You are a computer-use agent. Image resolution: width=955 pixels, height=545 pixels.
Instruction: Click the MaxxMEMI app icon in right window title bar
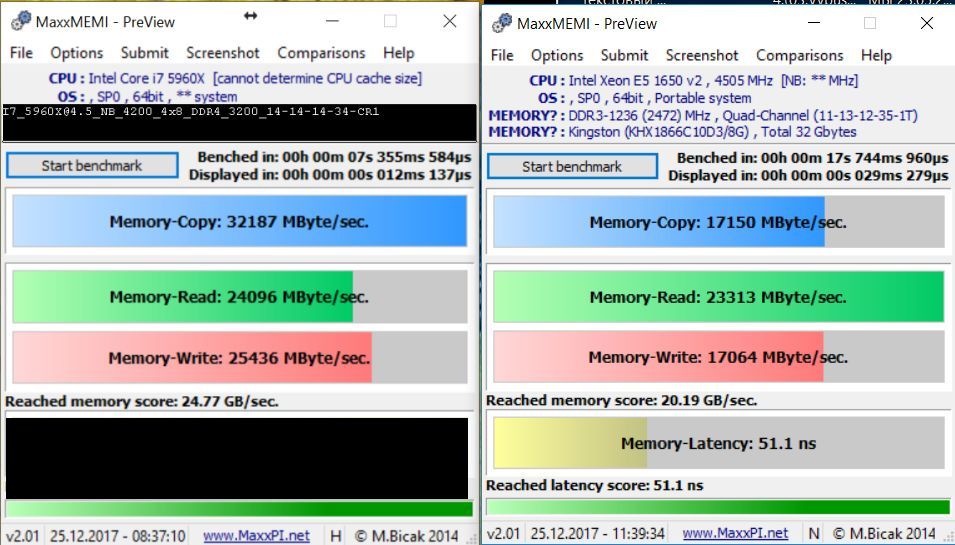[x=502, y=23]
